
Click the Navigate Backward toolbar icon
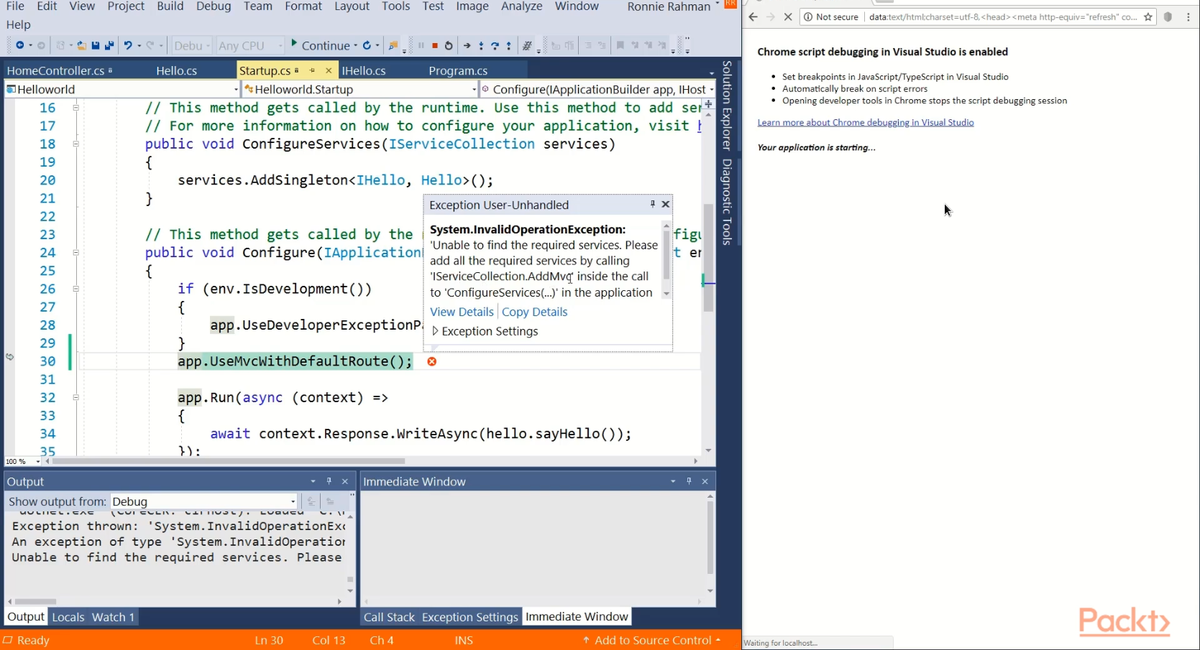[x=21, y=45]
